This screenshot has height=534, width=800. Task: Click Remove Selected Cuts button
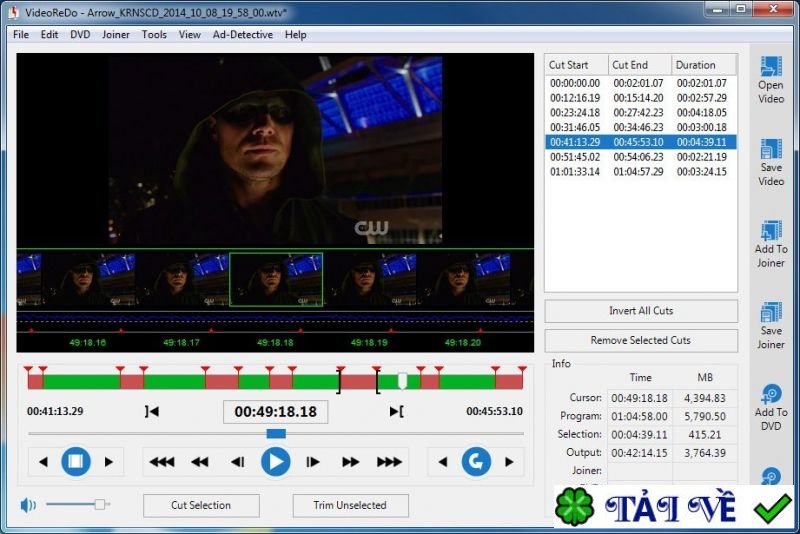pos(641,340)
